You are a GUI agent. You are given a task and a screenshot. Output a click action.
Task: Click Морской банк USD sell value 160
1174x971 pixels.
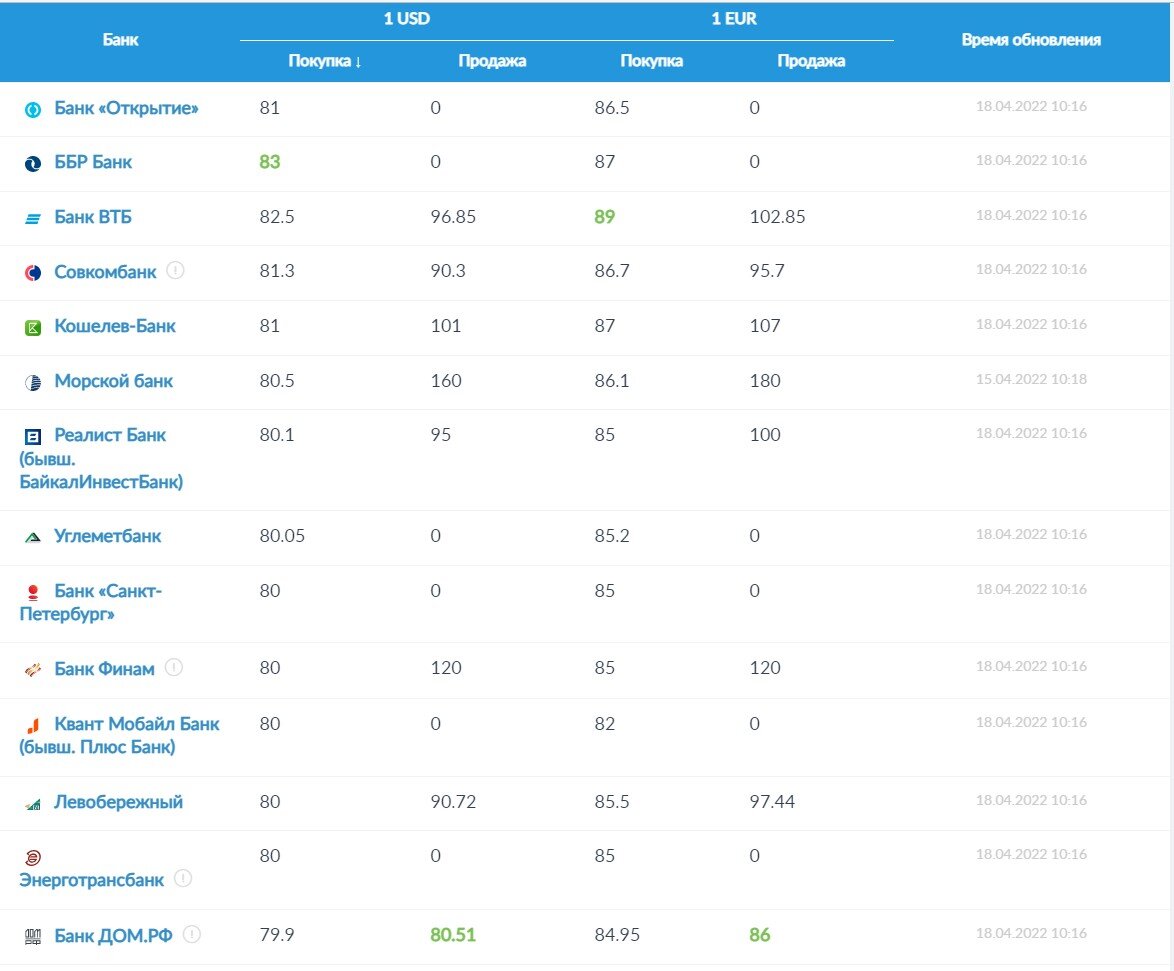click(445, 380)
